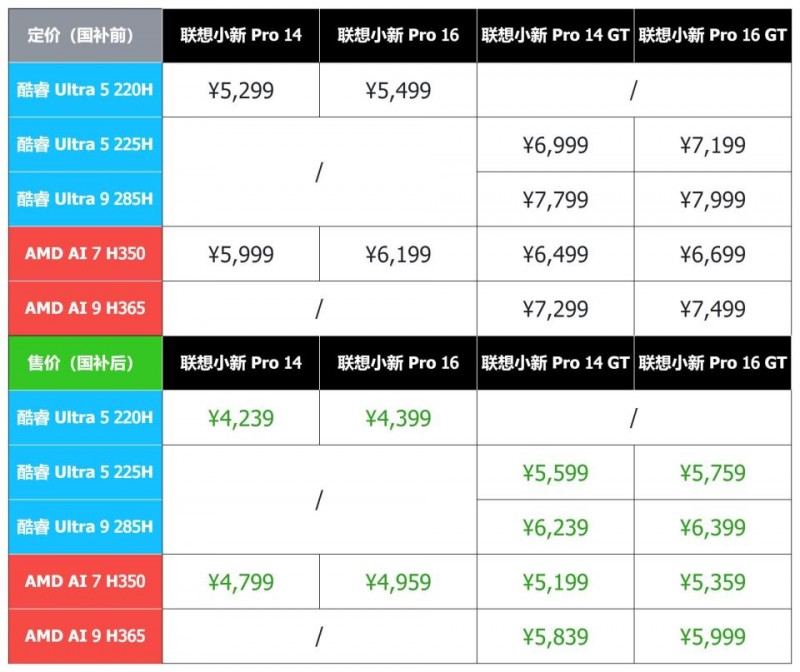Click the ¥7,799 price cell

point(555,200)
